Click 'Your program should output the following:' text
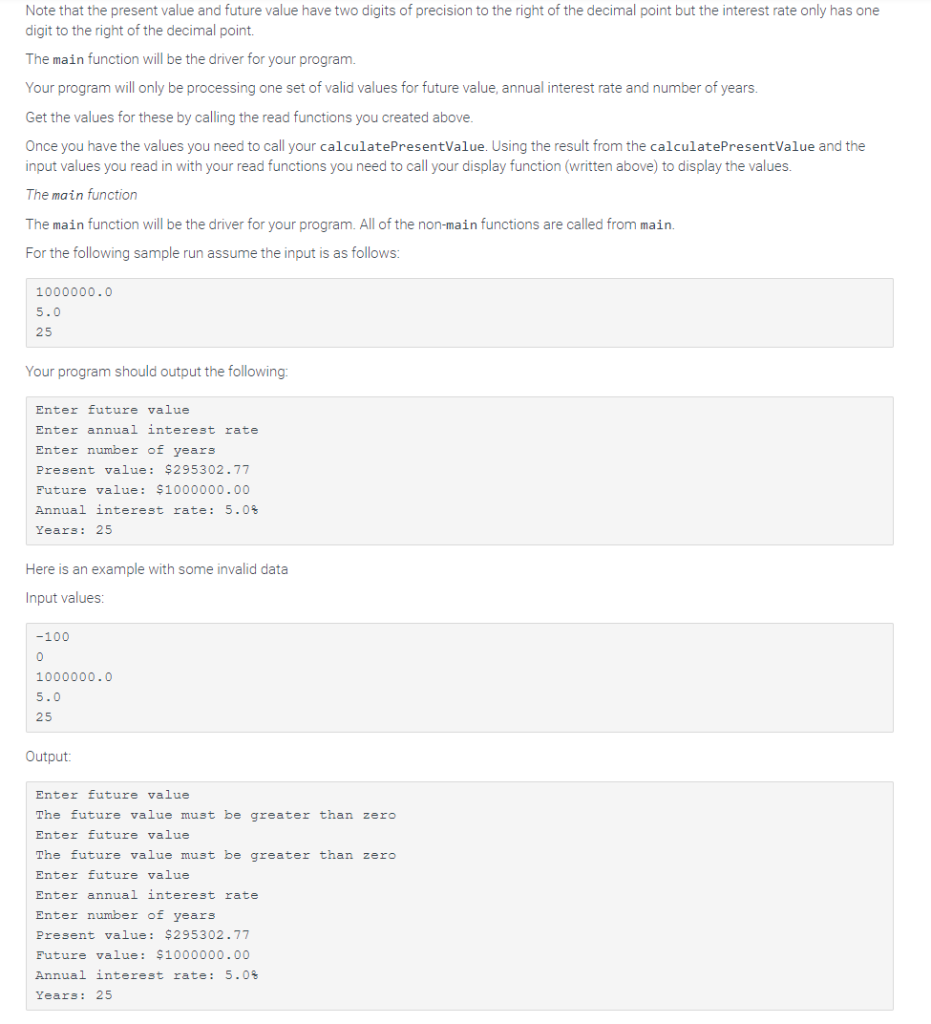This screenshot has height=1024, width=931. click(x=157, y=371)
